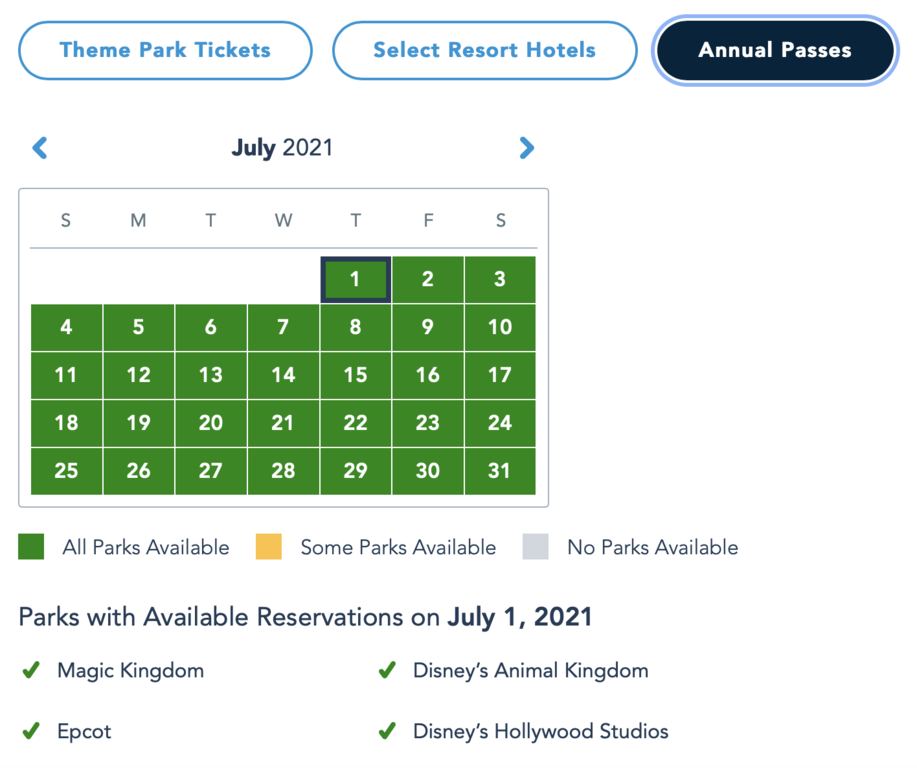917x768 pixels.
Task: Pick July 25 in the last row
Action: [x=67, y=471]
